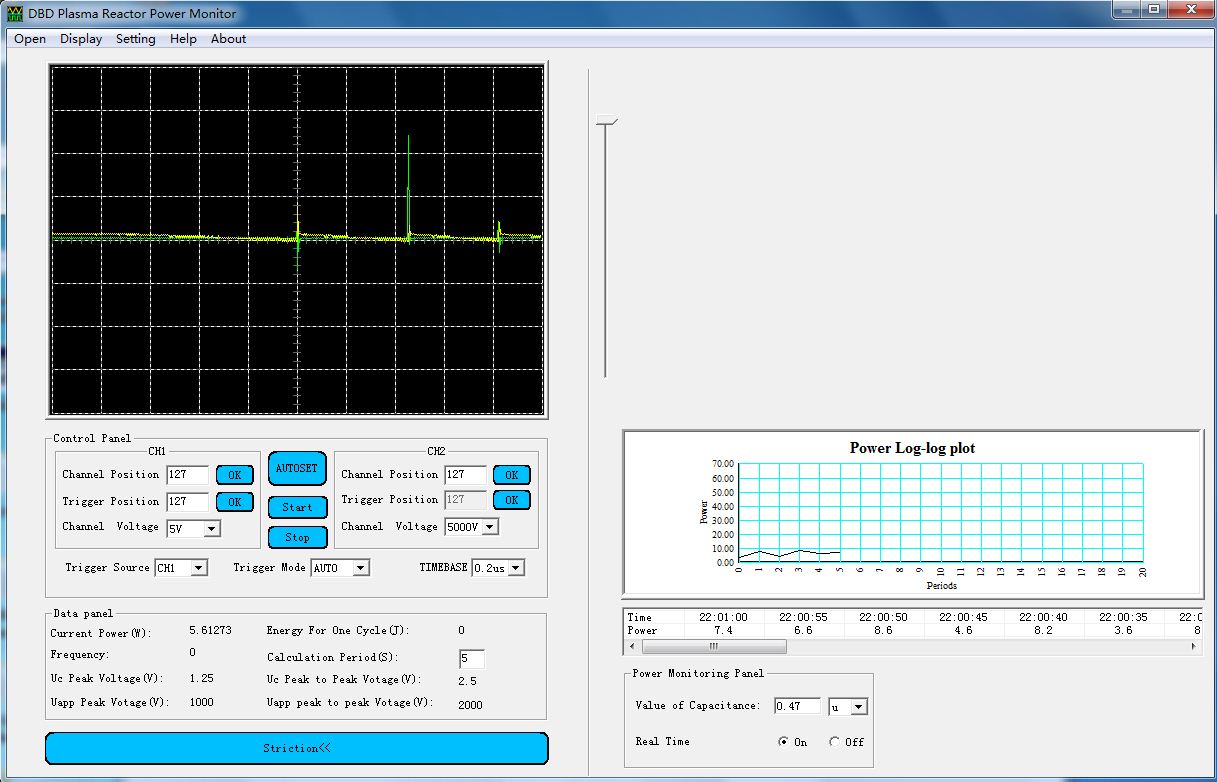Confirm CH2 Trigger Position with OK
Screen dimensions: 1217x782
pos(512,500)
